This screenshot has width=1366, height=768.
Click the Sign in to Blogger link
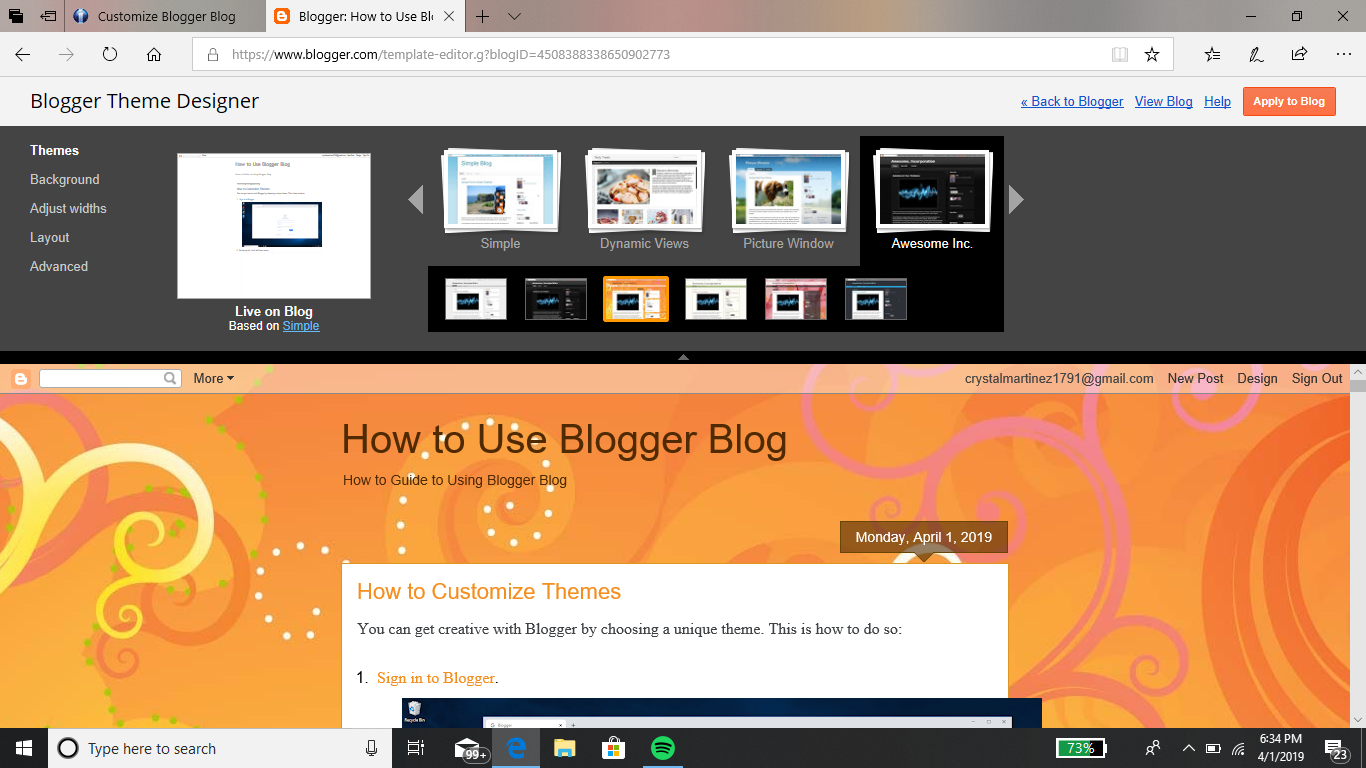tap(434, 678)
